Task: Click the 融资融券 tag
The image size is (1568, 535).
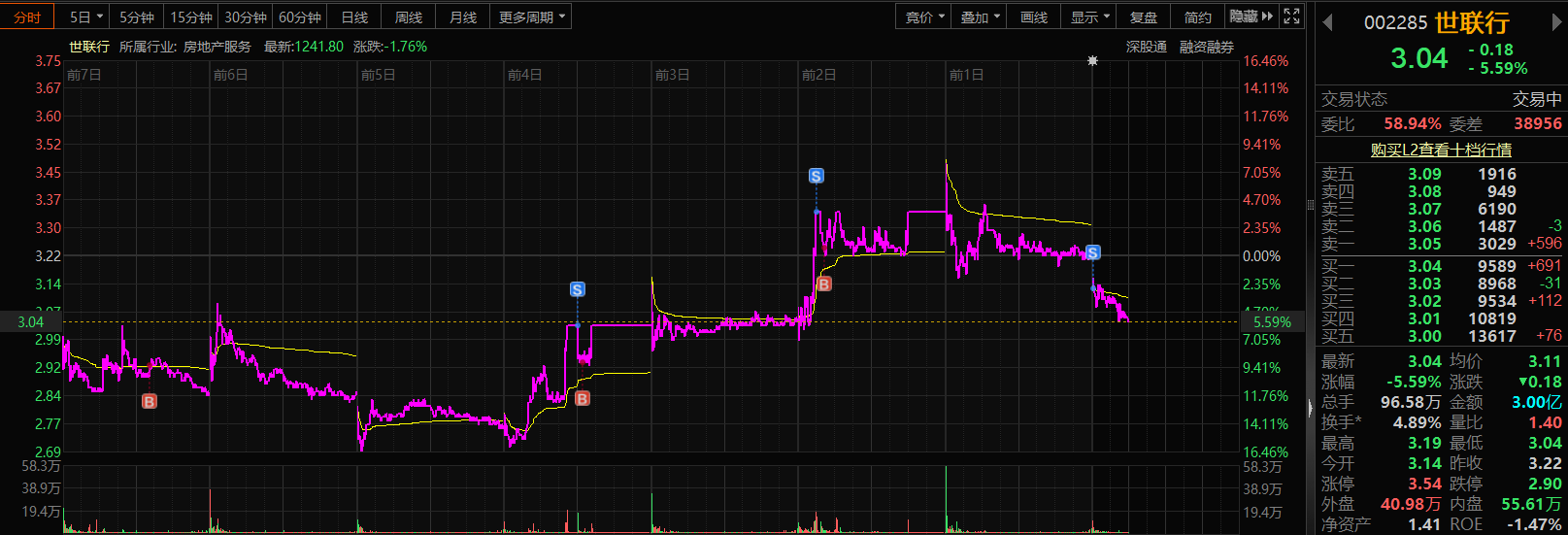Action: (1207, 47)
